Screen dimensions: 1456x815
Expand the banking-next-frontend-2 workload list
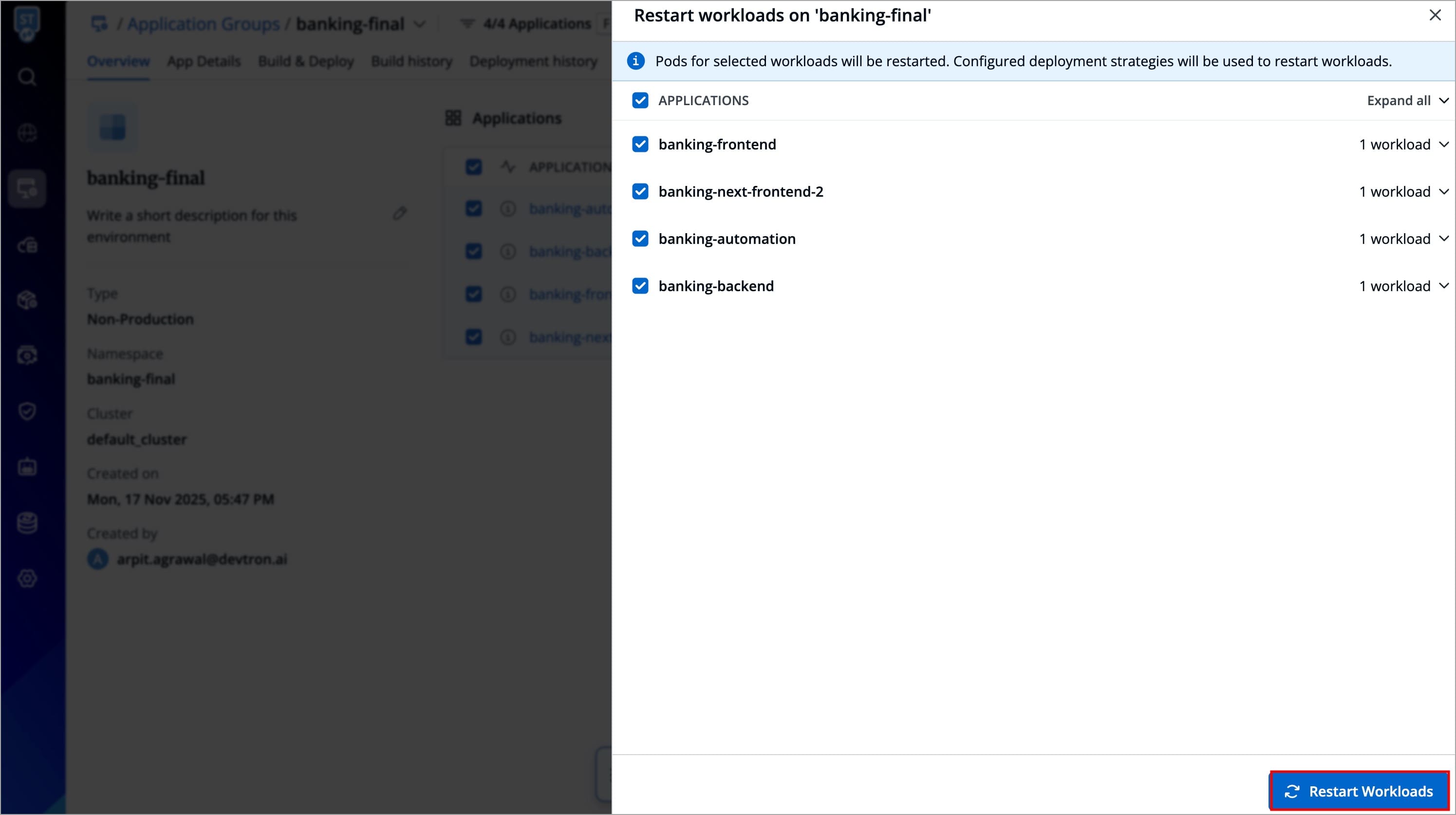coord(1443,192)
